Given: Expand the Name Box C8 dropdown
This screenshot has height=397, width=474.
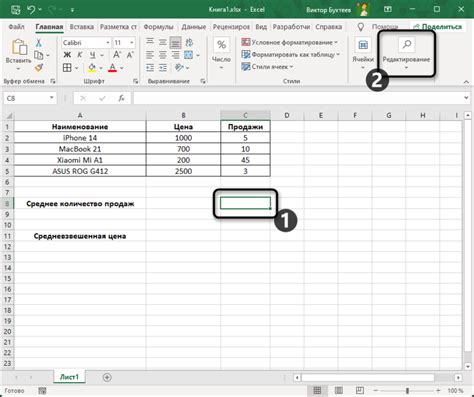Looking at the screenshot, I should [x=52, y=98].
